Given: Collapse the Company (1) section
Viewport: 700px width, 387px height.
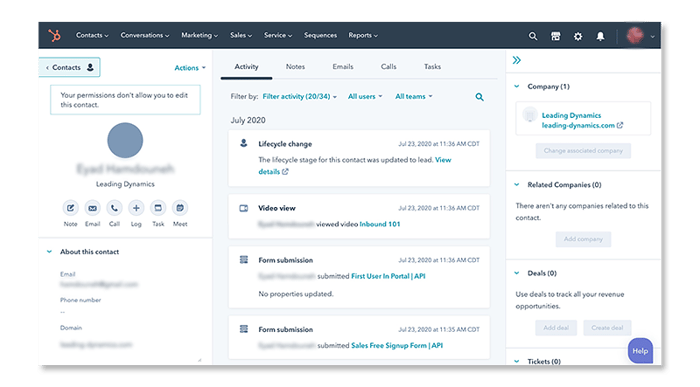Looking at the screenshot, I should click(517, 87).
